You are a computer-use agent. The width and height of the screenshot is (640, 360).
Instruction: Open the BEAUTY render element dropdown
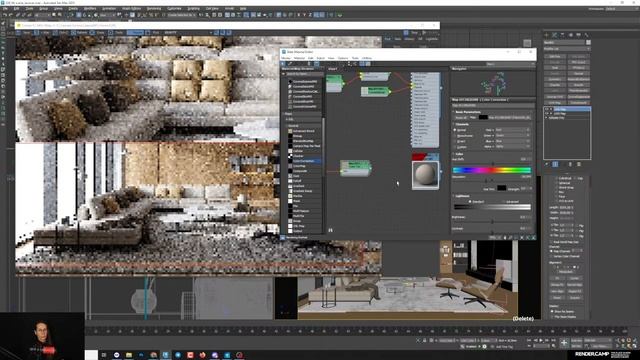188,33
